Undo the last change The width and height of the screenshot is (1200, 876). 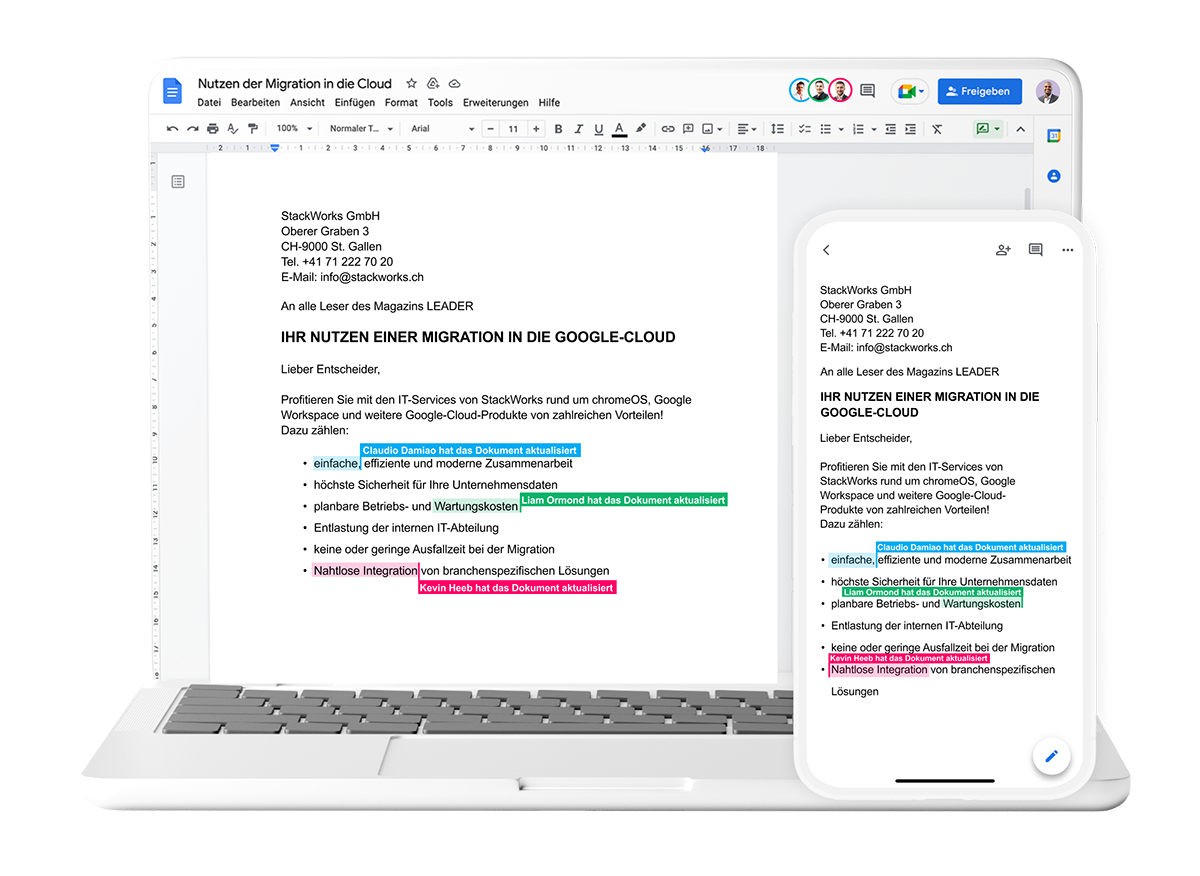[x=172, y=129]
